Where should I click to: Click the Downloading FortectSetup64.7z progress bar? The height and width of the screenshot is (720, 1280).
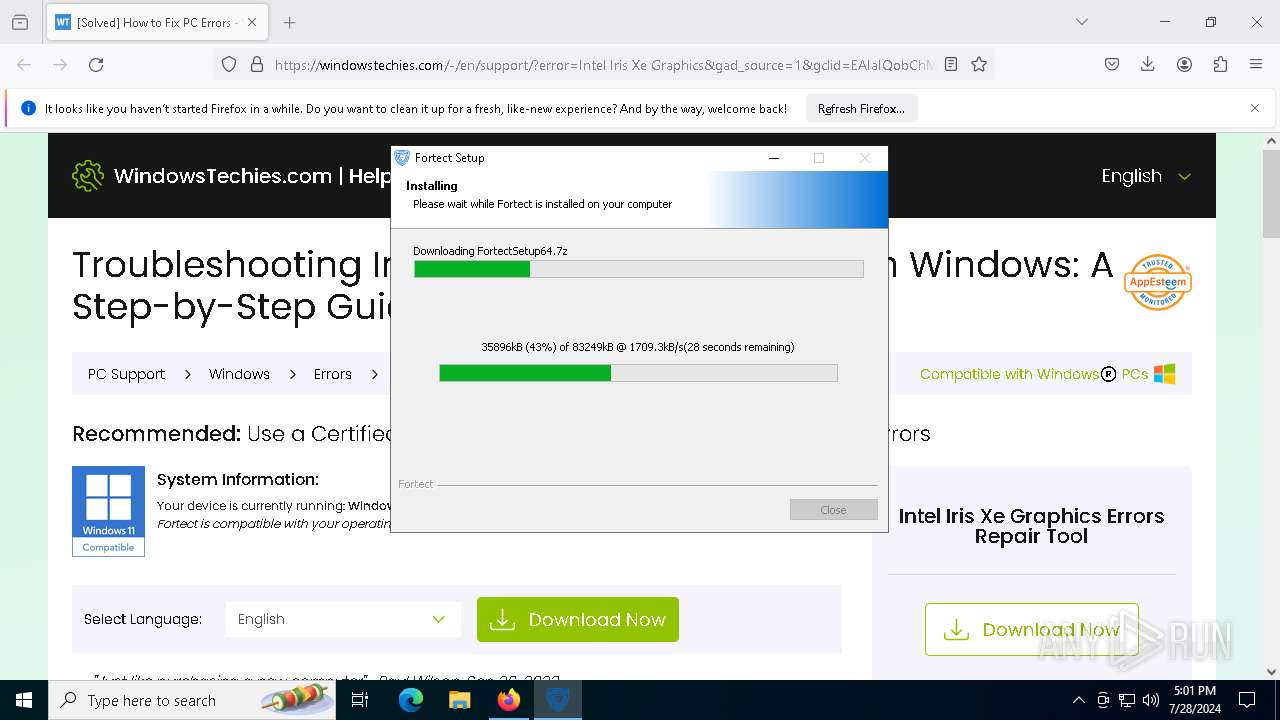[639, 269]
